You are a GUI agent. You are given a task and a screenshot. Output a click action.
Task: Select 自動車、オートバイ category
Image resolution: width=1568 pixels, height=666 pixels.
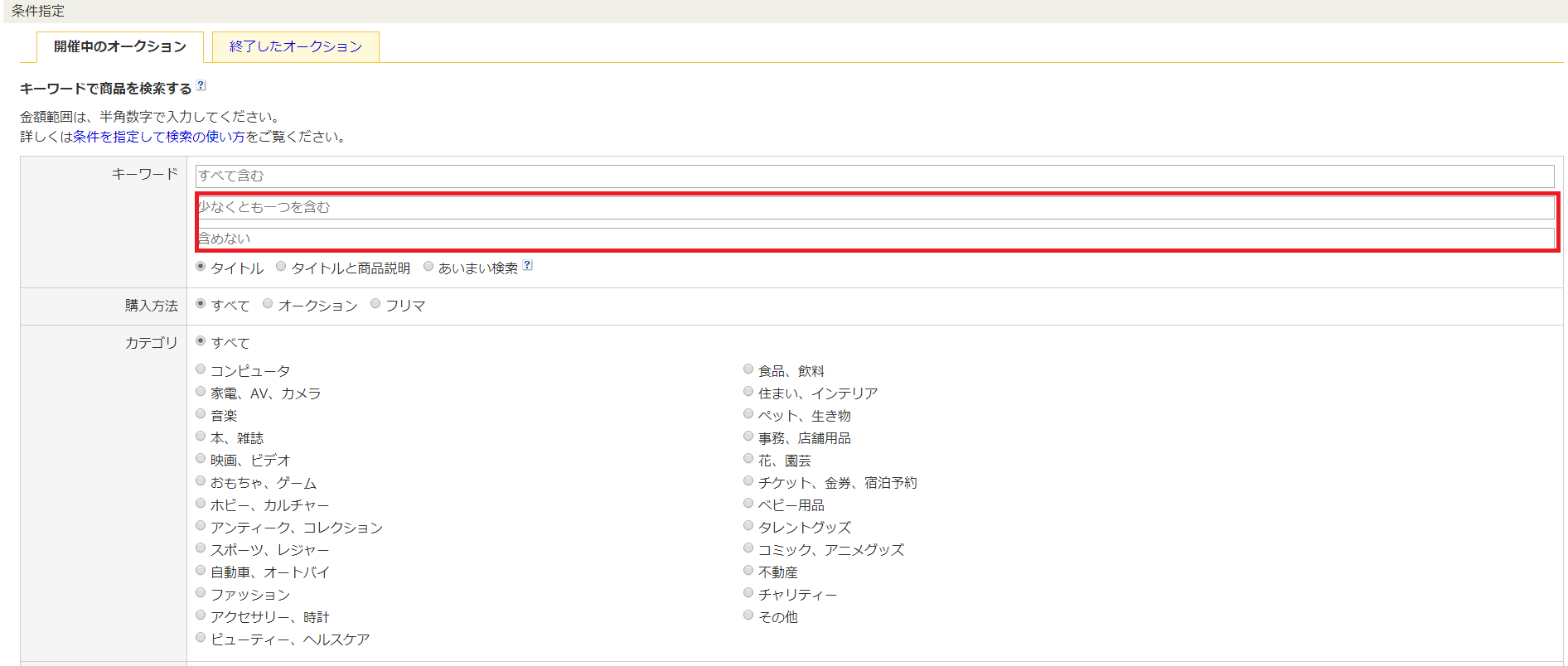click(201, 571)
